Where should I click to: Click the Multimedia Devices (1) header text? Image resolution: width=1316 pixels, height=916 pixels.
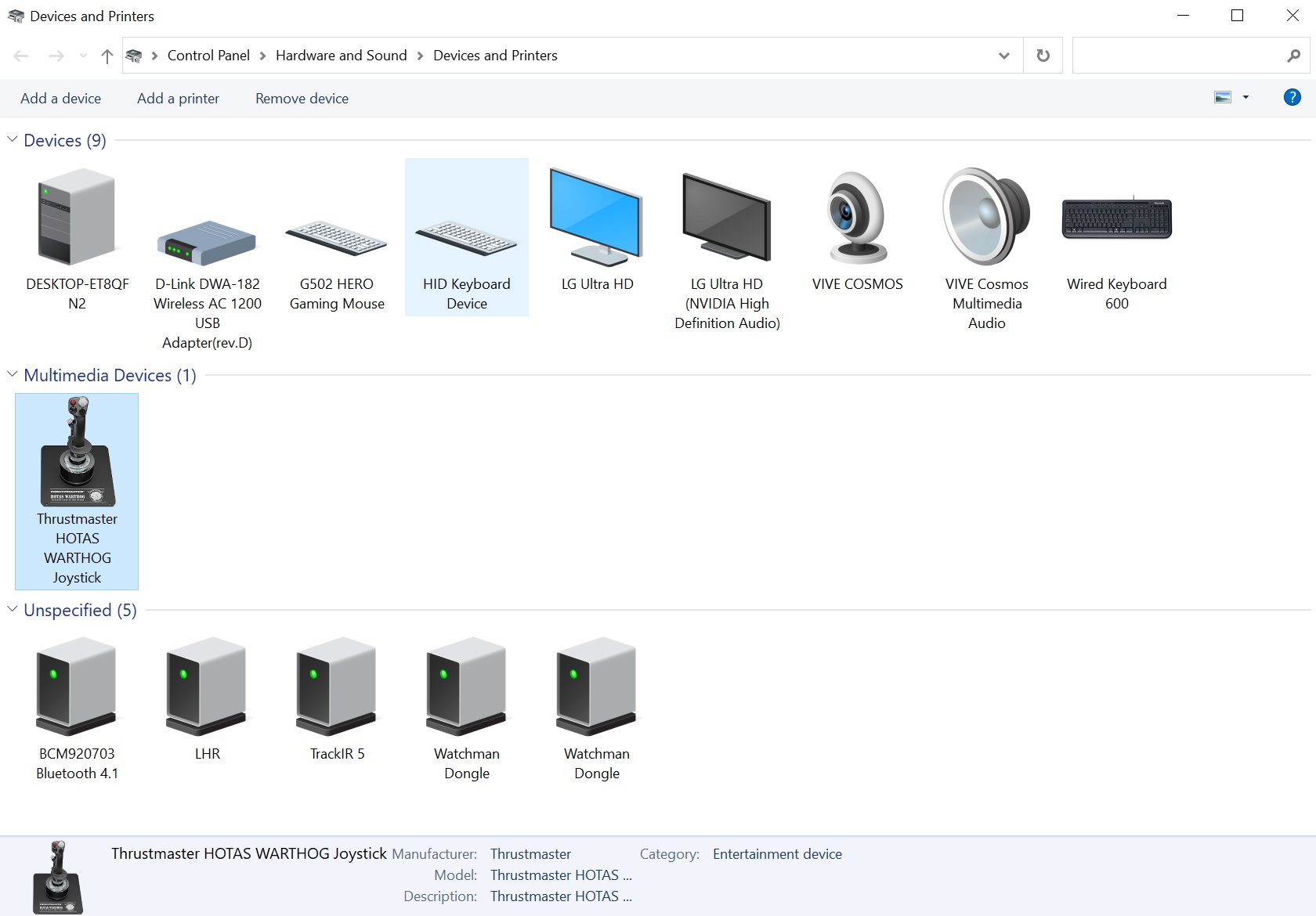click(x=110, y=375)
